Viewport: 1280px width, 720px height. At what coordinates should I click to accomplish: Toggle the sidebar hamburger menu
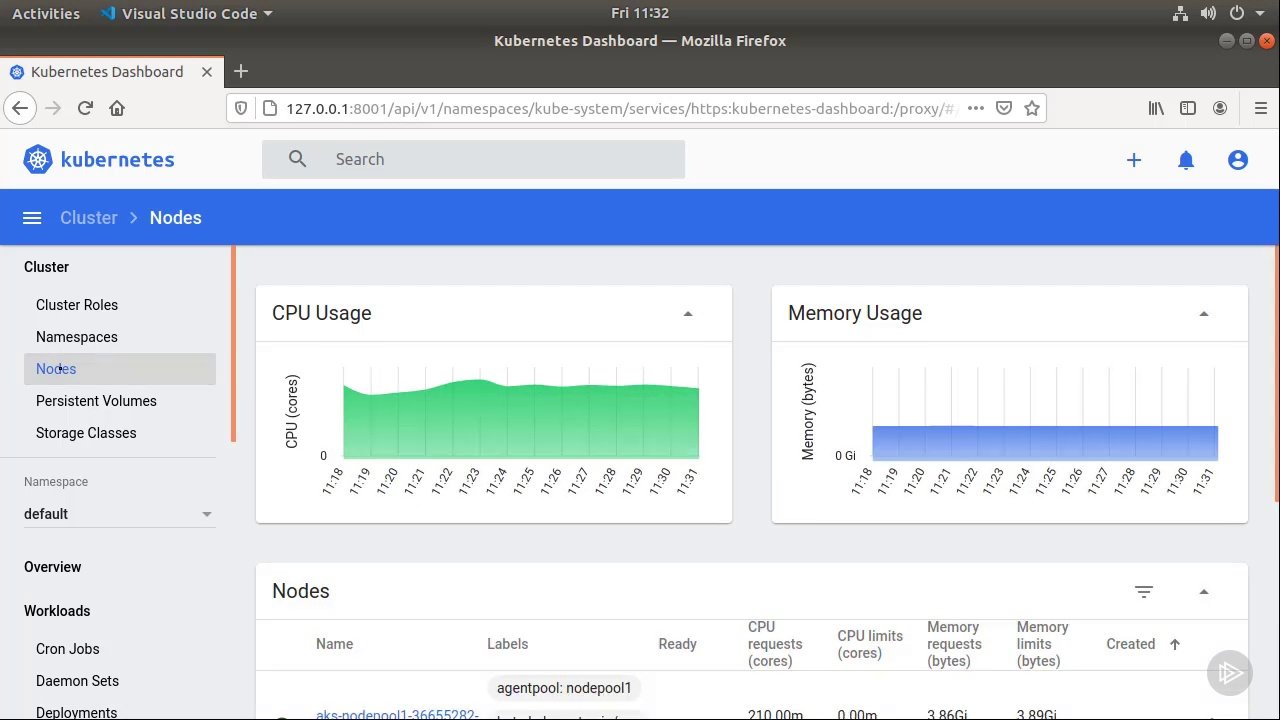[31, 217]
